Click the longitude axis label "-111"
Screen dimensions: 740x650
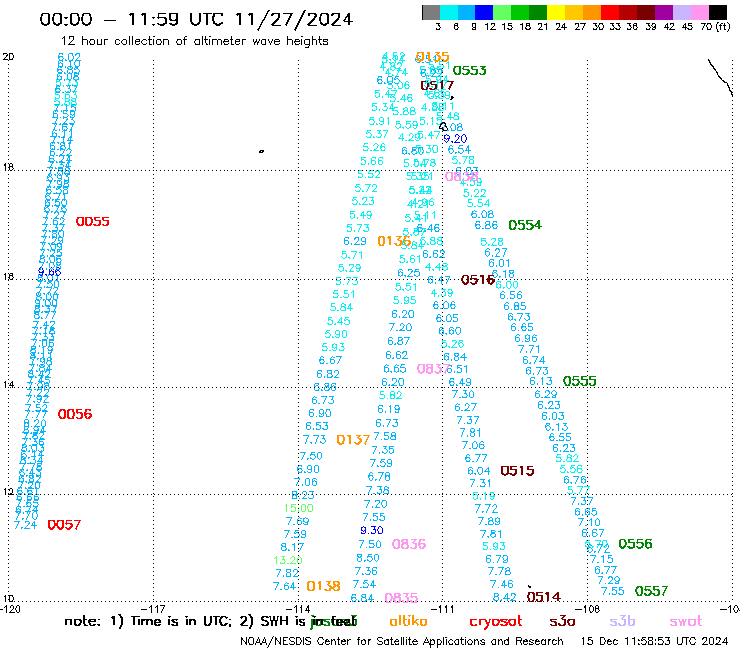coord(443,609)
